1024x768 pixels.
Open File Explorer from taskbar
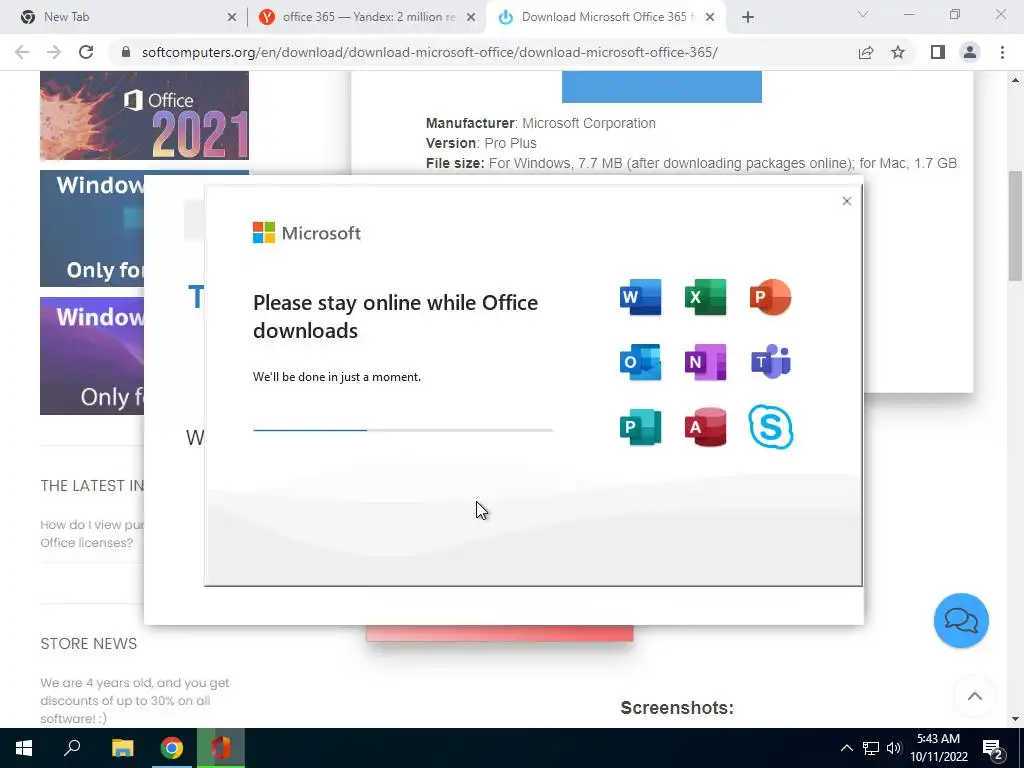point(122,748)
